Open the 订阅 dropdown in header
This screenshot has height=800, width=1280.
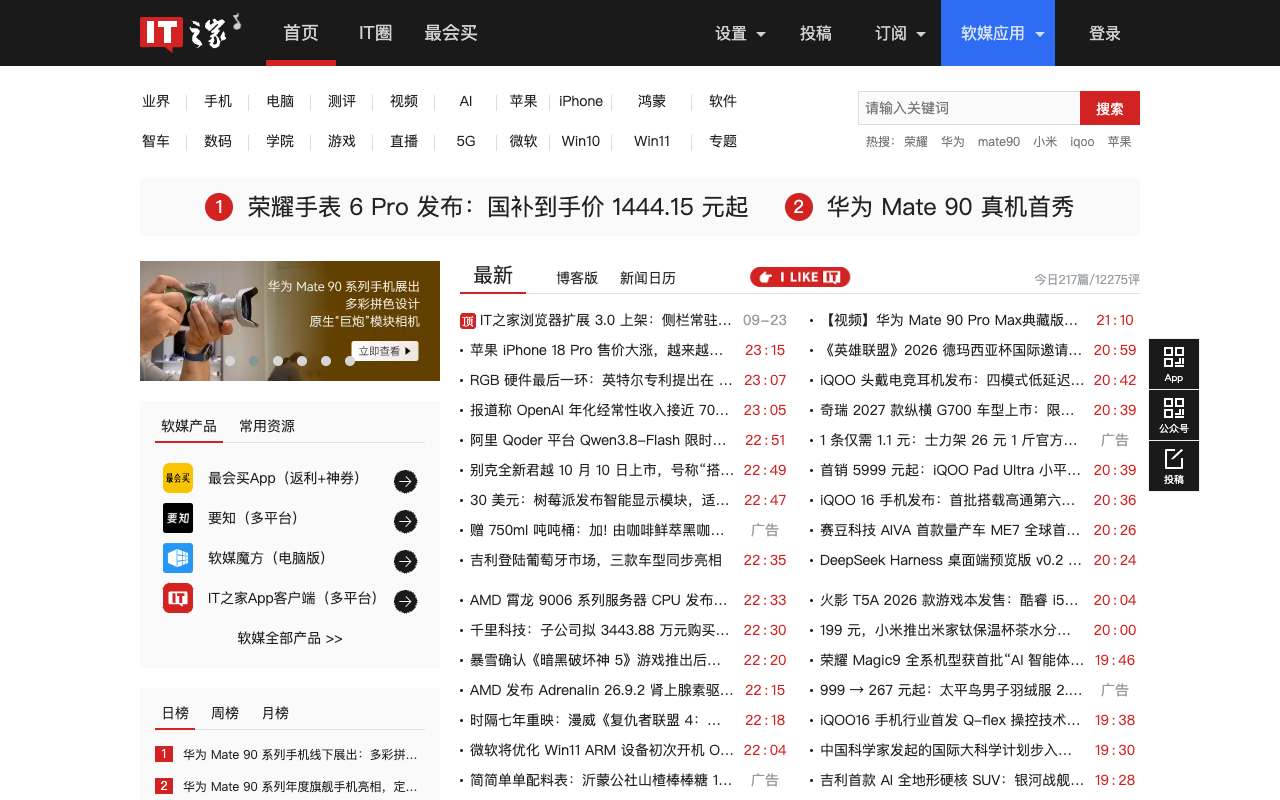(900, 33)
